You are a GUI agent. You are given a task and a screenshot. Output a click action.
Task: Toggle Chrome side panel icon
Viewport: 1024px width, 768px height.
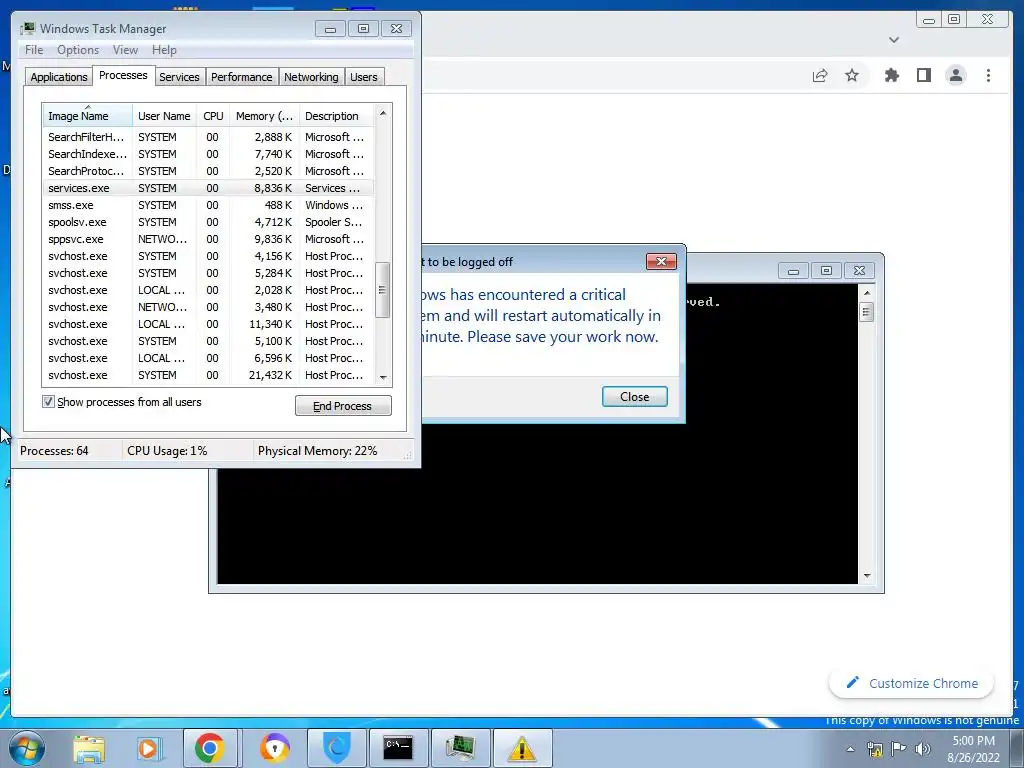[923, 76]
